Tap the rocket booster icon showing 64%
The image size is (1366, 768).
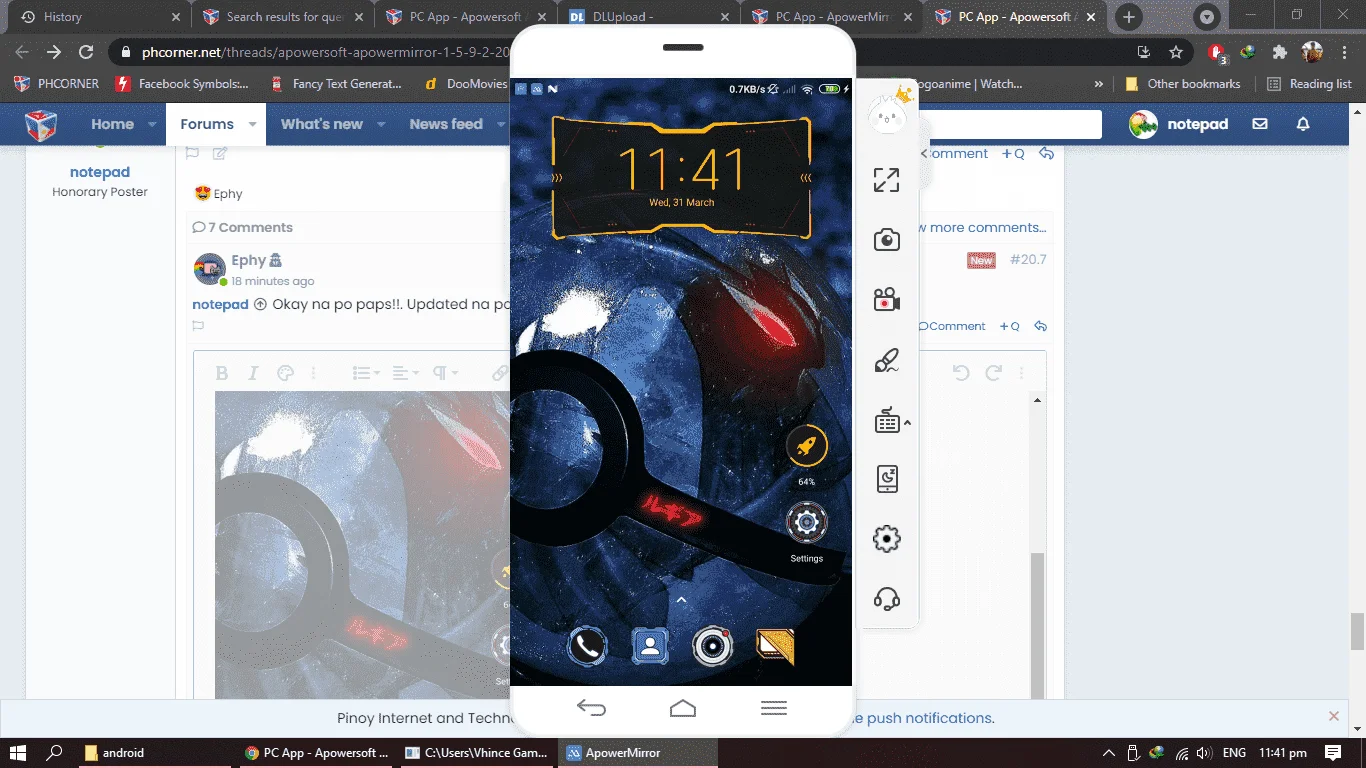coord(806,446)
